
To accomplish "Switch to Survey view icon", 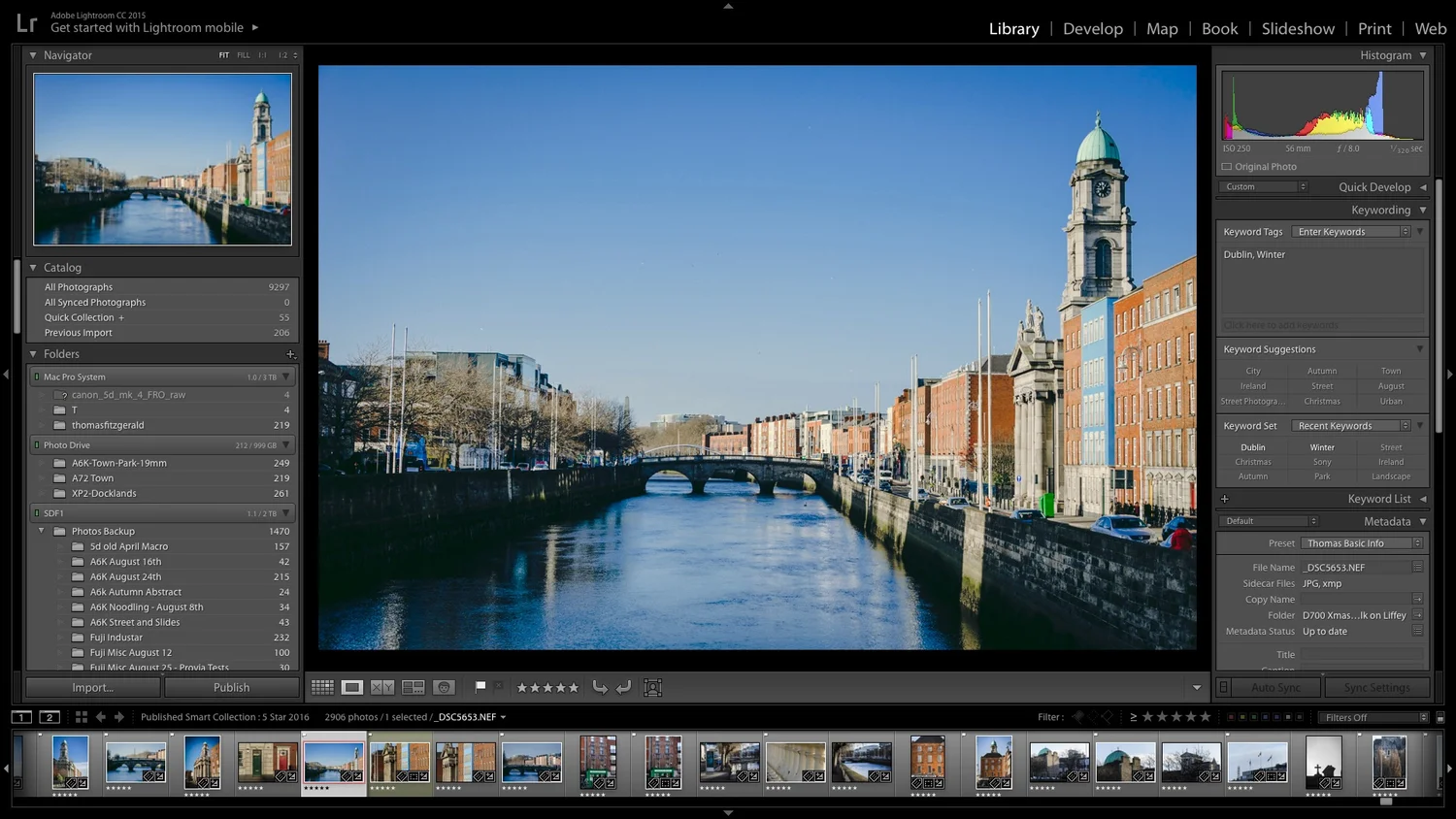I will pyautogui.click(x=414, y=687).
